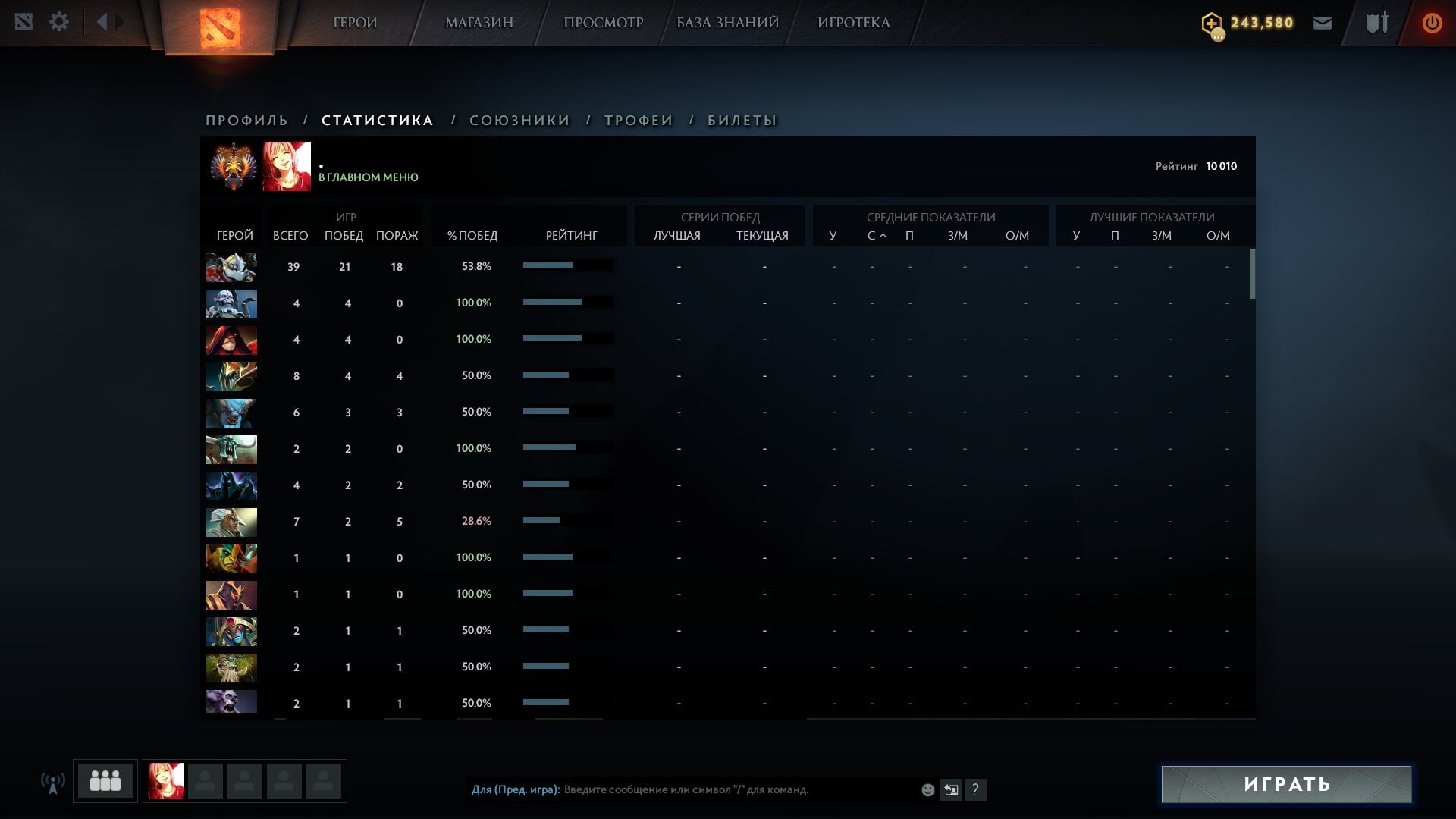
Task: Sort table by % ПОБЕД column
Action: pos(472,236)
